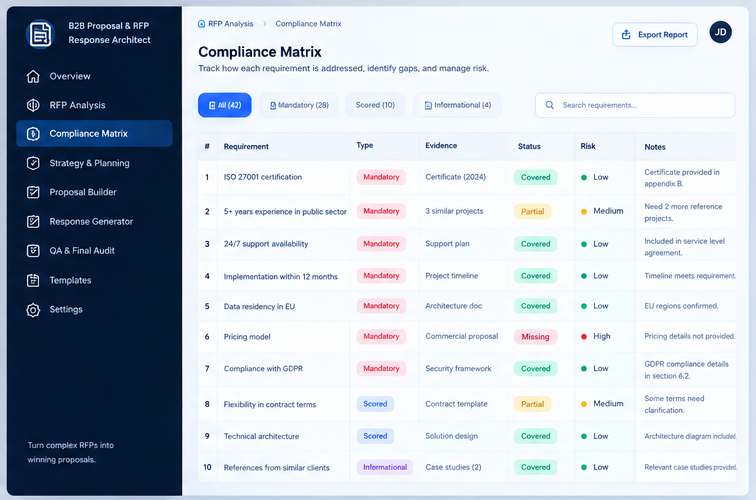Click the QA & Final Audit icon
Screen dimensions: 756x500
click(33, 251)
